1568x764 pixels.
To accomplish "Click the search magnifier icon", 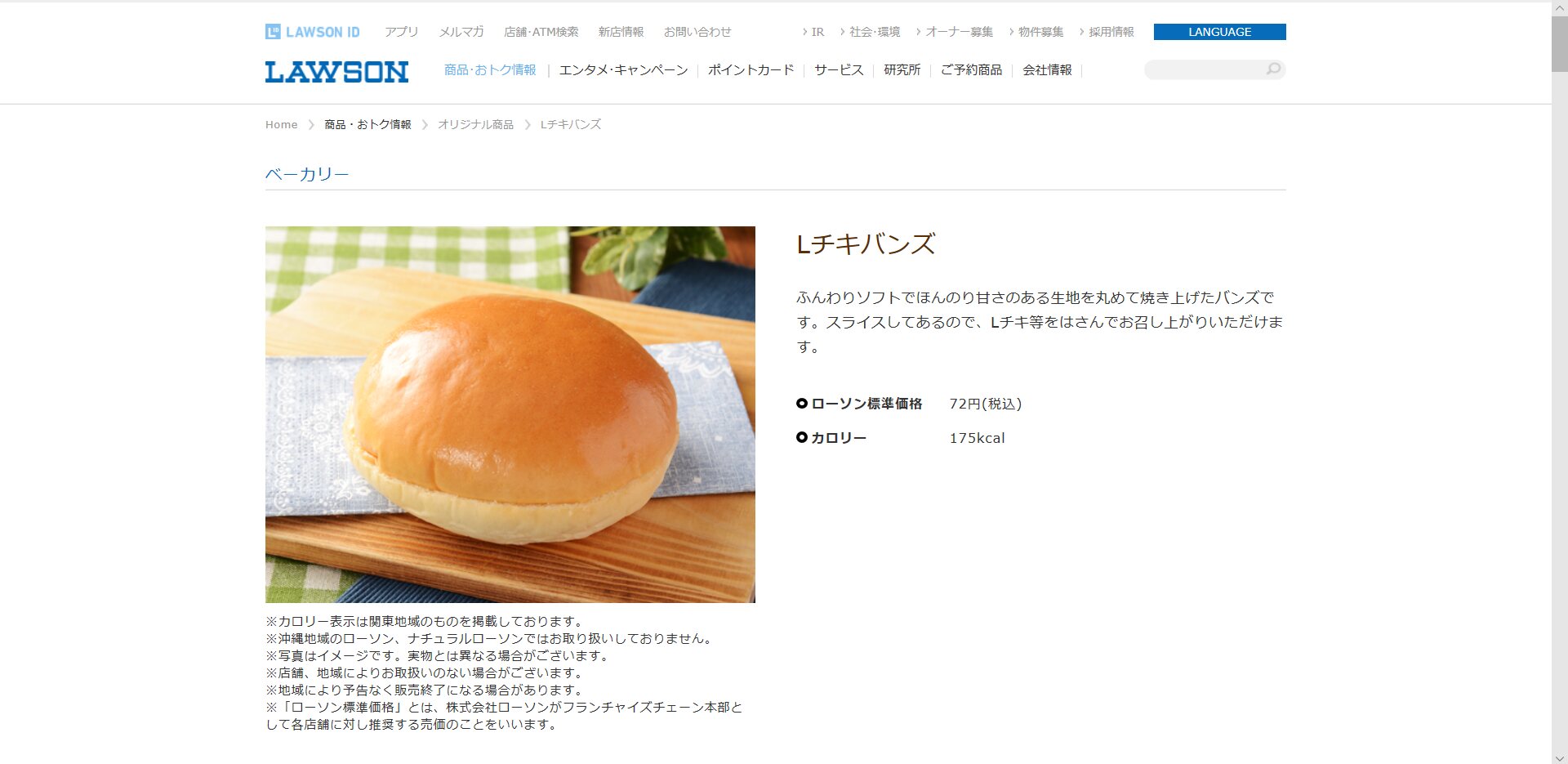I will pos(1273,69).
